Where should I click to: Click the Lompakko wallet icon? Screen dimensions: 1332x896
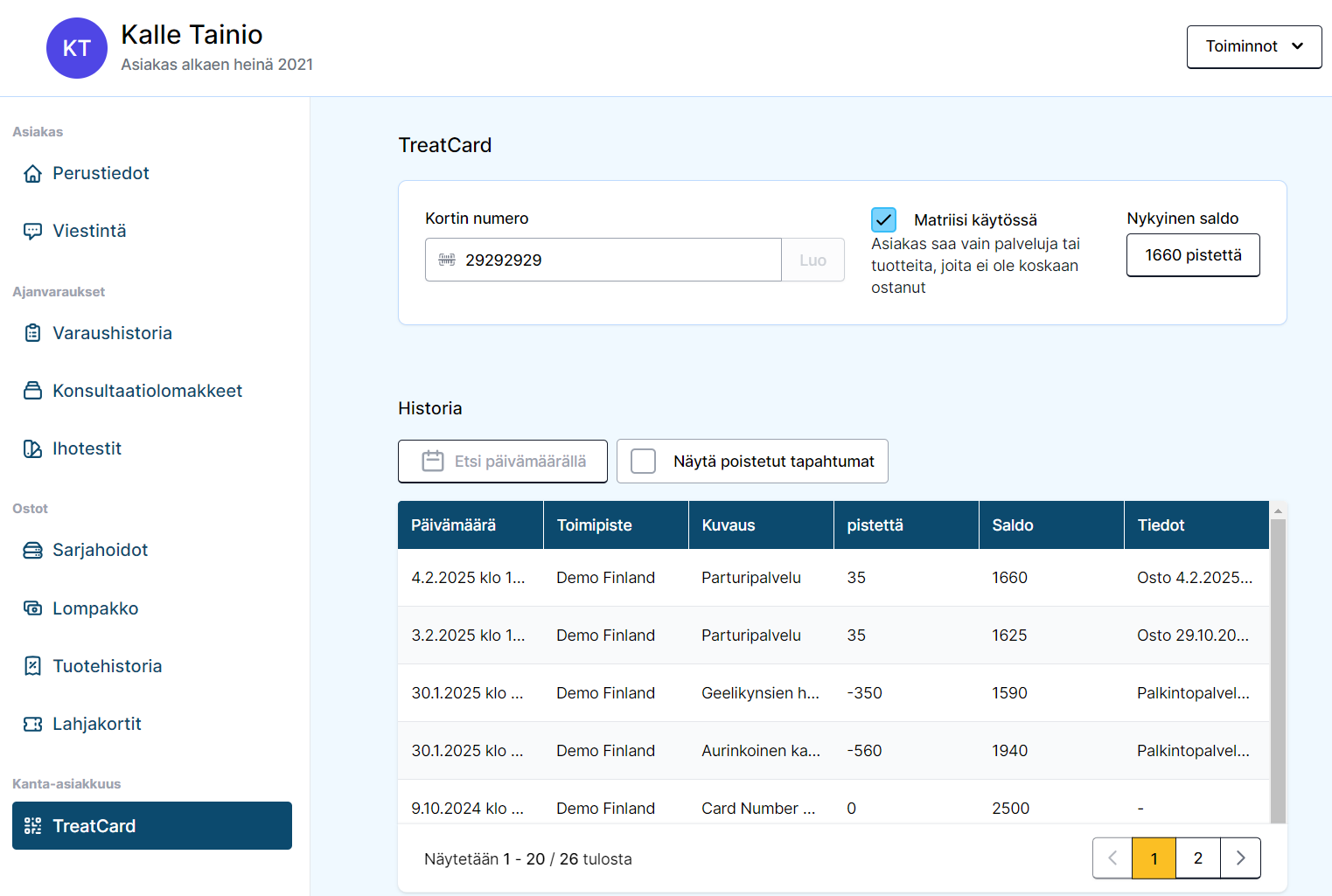[x=32, y=608]
